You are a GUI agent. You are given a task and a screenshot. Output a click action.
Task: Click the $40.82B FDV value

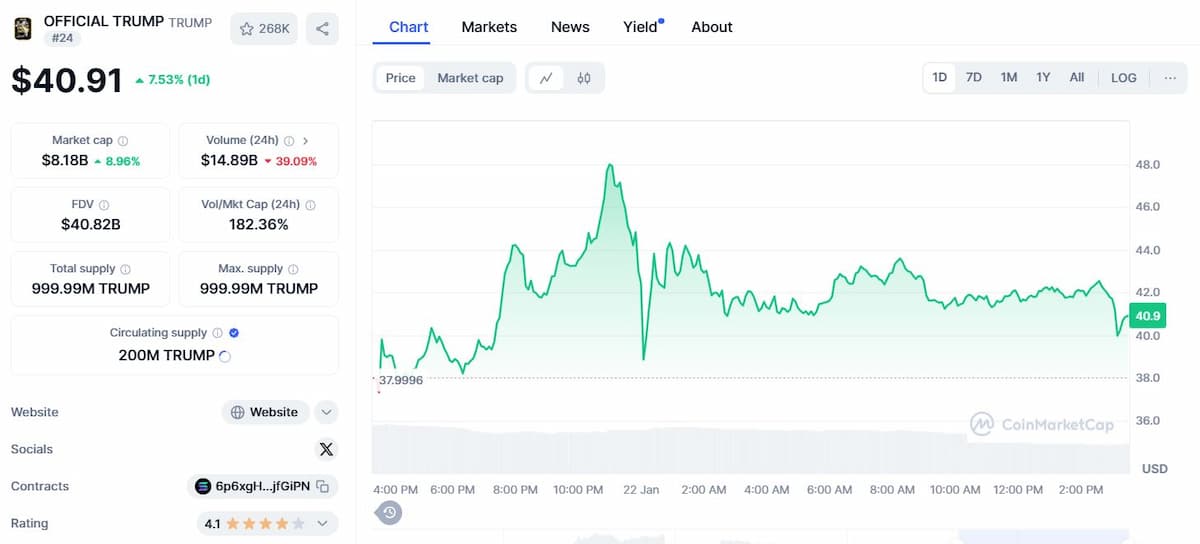coord(90,224)
